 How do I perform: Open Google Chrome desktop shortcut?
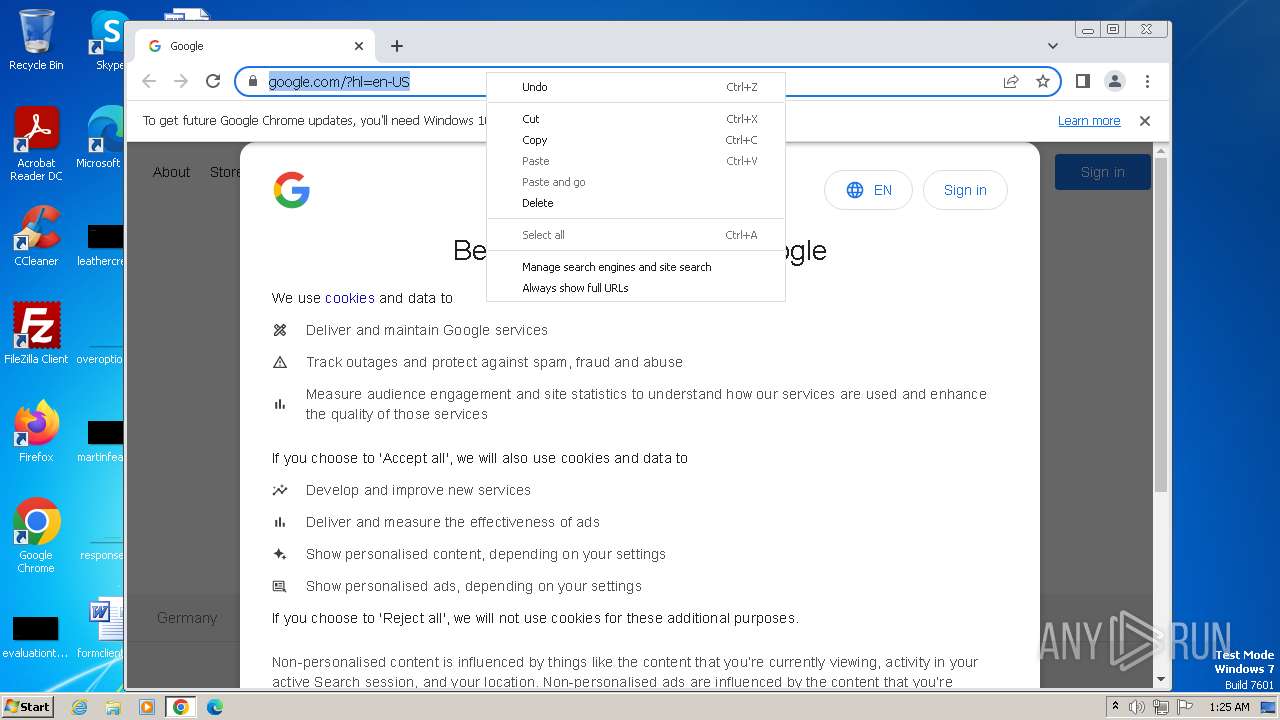coord(36,536)
